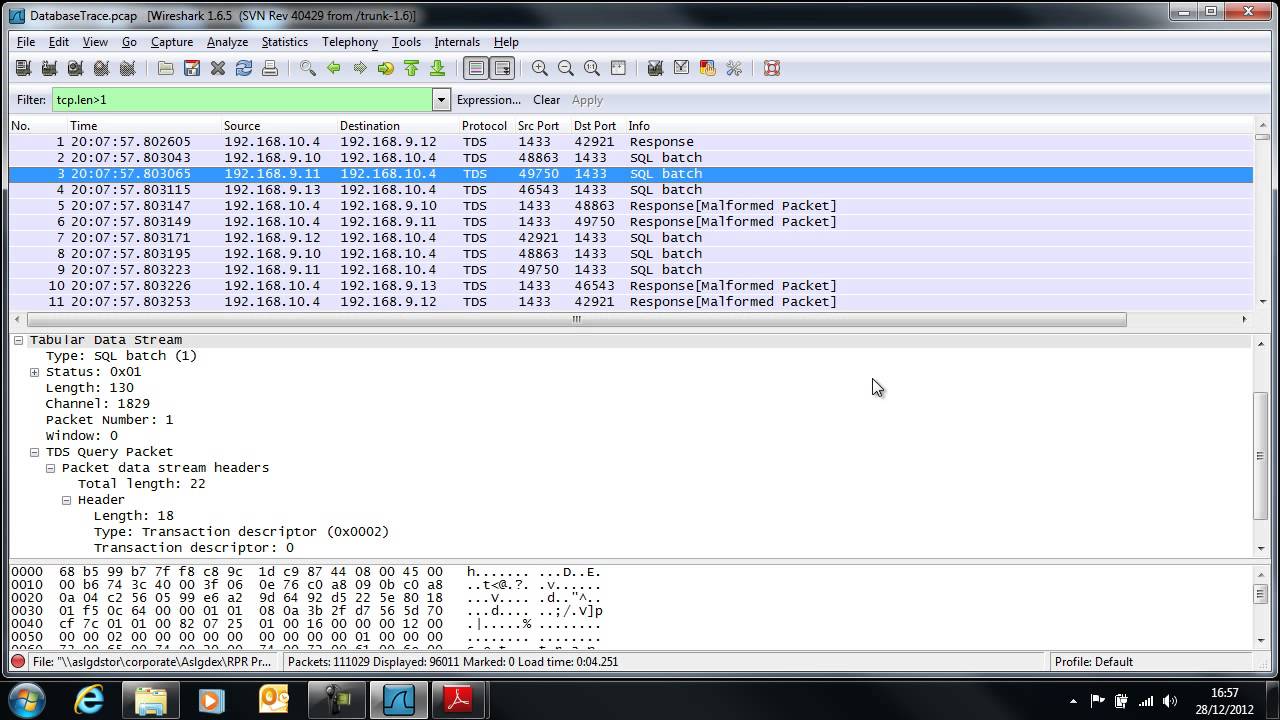Click the tcp.len>1 filter field
Screen dimensions: 1280x720
pyautogui.click(x=242, y=100)
